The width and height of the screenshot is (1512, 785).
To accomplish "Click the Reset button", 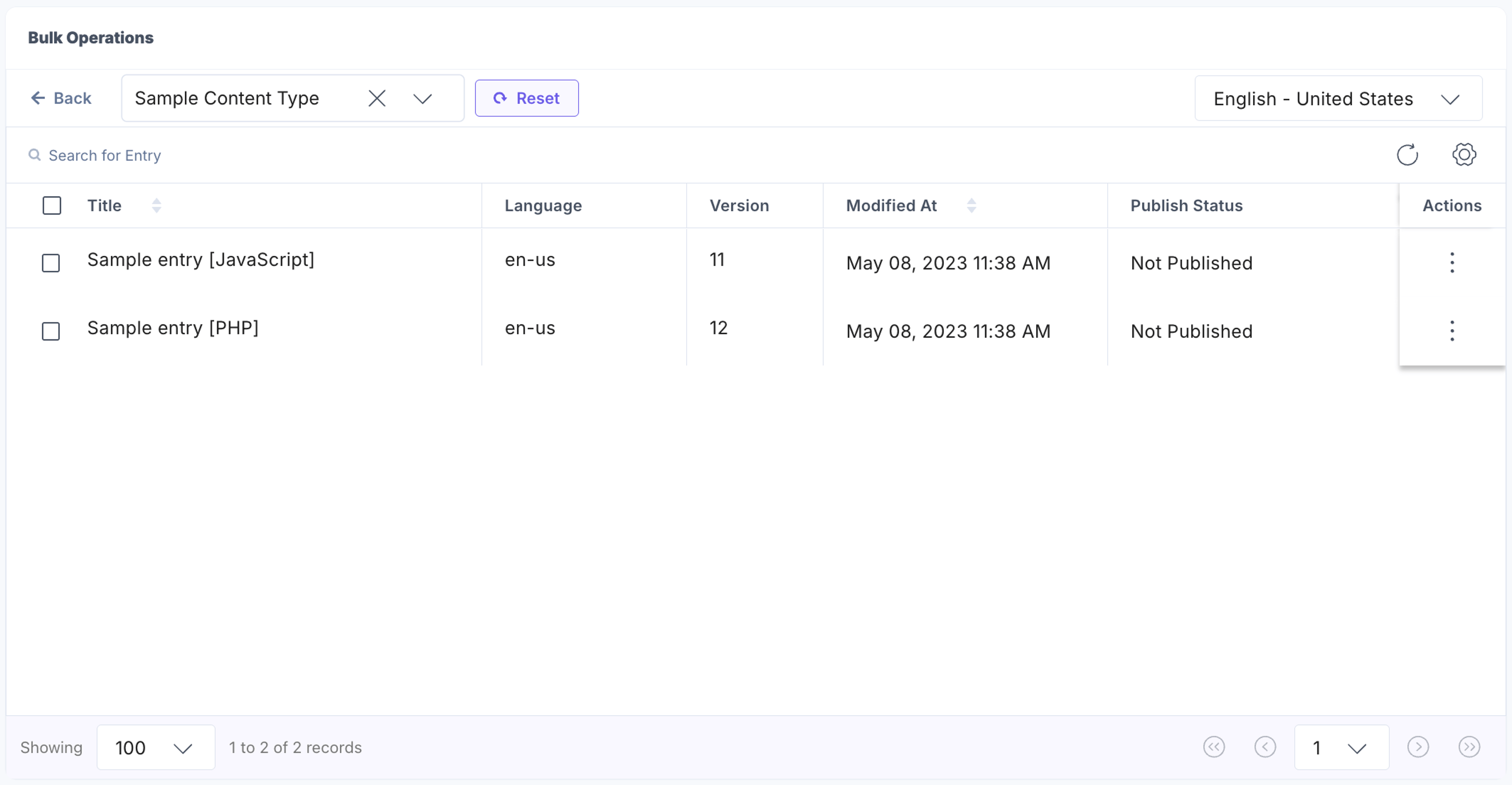I will [x=526, y=98].
